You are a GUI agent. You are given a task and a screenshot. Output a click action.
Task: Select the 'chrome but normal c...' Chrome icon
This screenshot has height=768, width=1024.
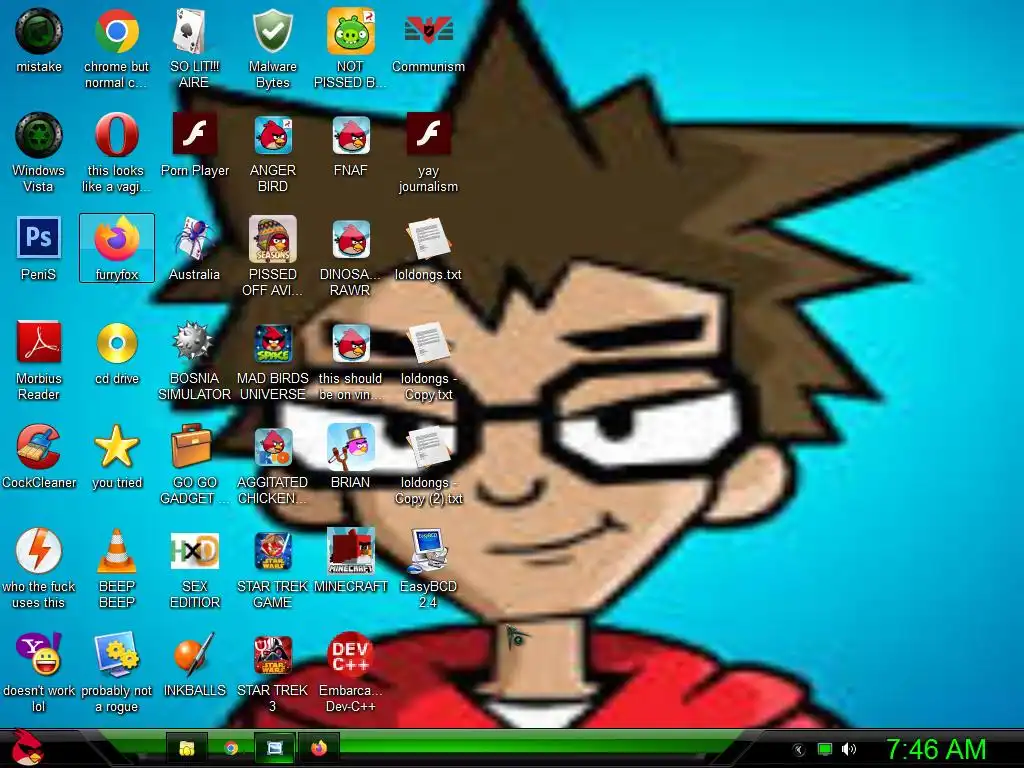point(116,31)
